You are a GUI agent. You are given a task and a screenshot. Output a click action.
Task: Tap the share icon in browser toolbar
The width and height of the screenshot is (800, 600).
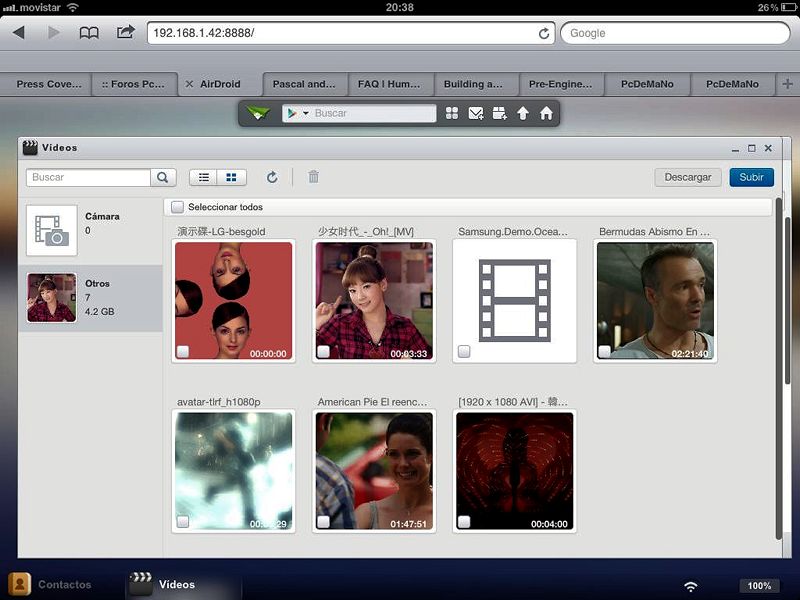pyautogui.click(x=126, y=32)
